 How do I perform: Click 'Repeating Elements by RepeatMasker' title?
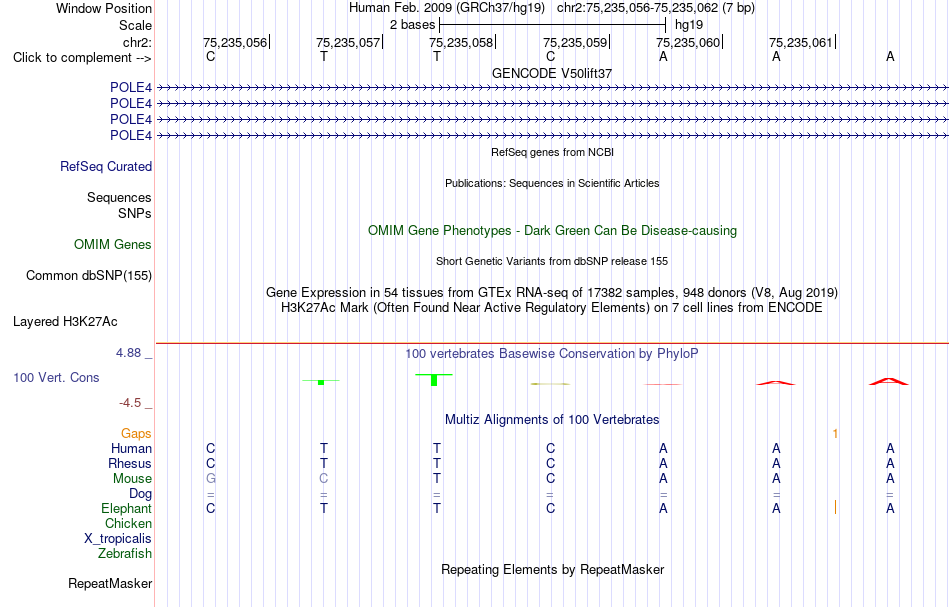click(x=552, y=570)
